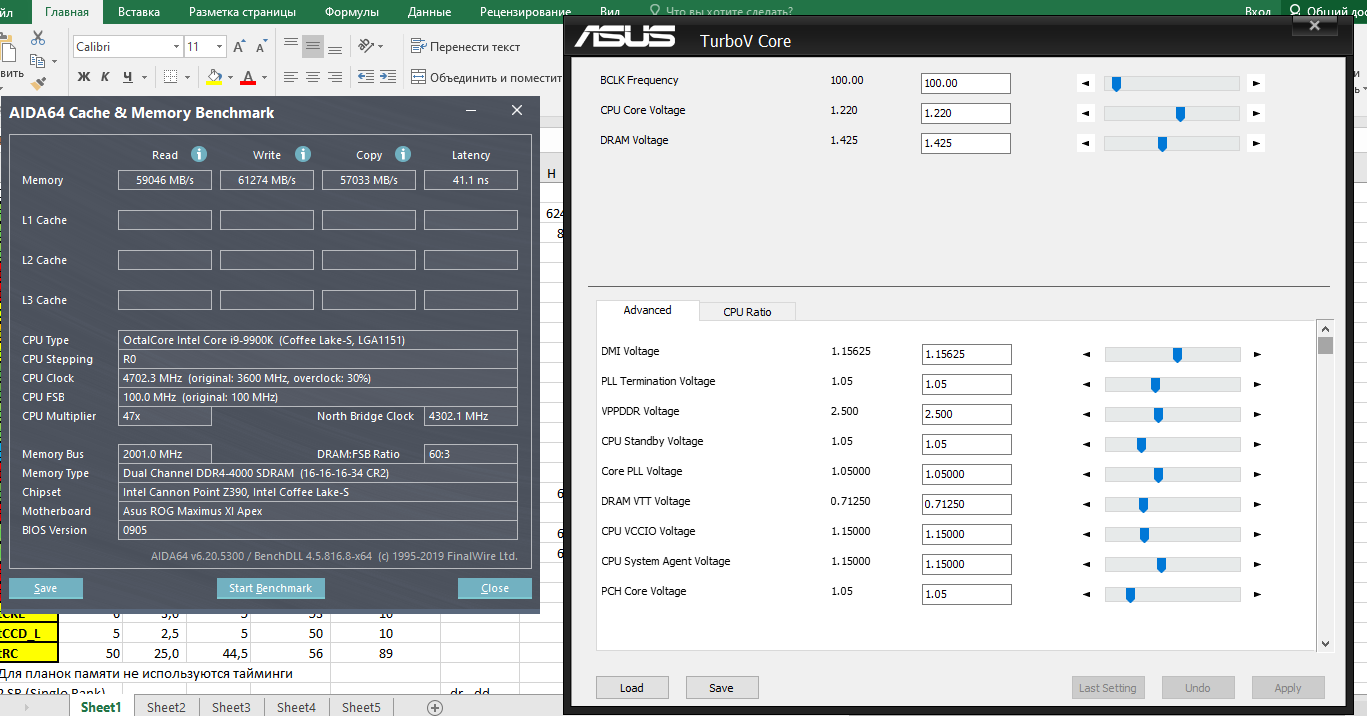Expand the text orientation dropdown arrow
The image size is (1367, 716).
[x=381, y=46]
